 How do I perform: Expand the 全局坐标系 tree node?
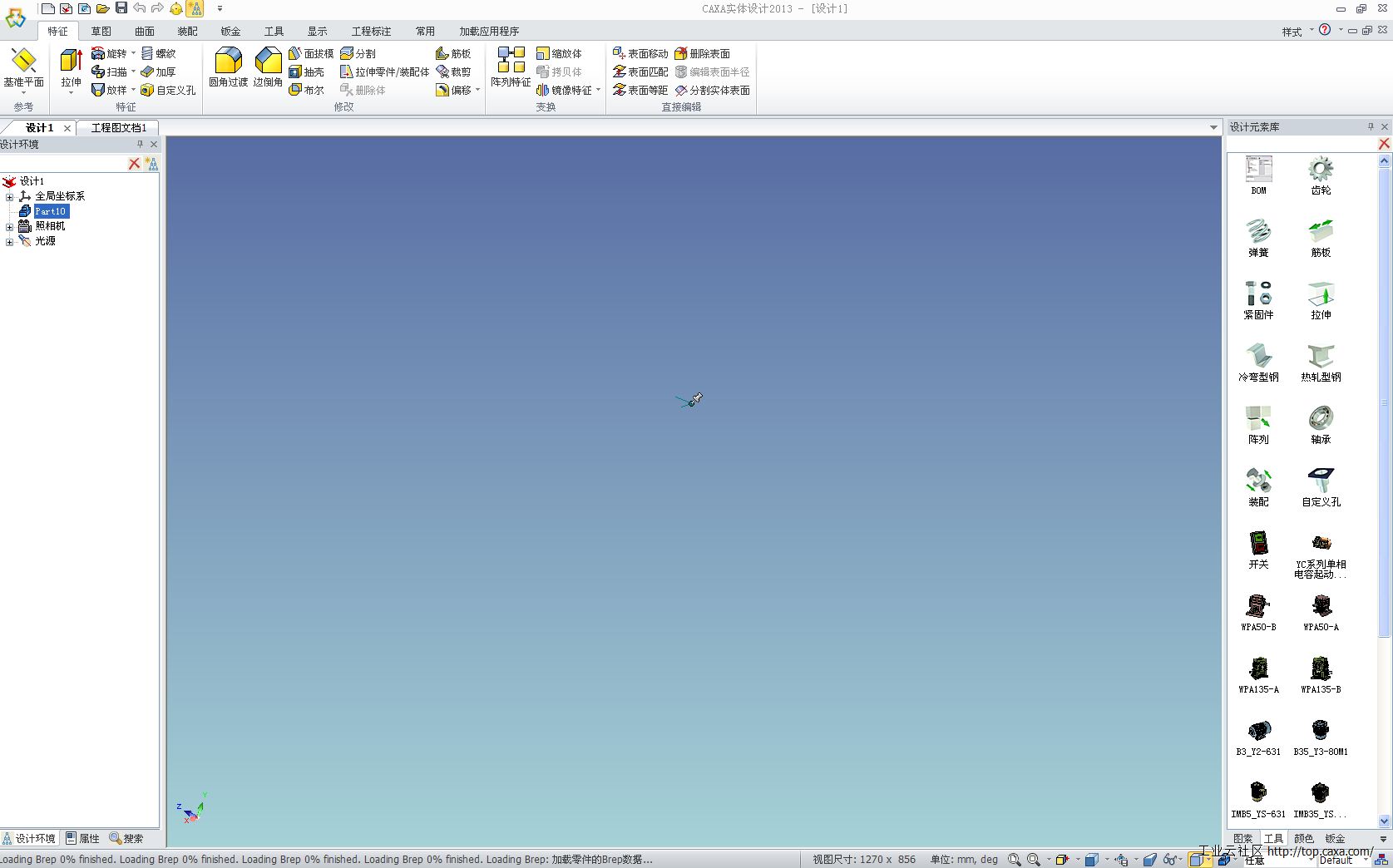tap(10, 197)
